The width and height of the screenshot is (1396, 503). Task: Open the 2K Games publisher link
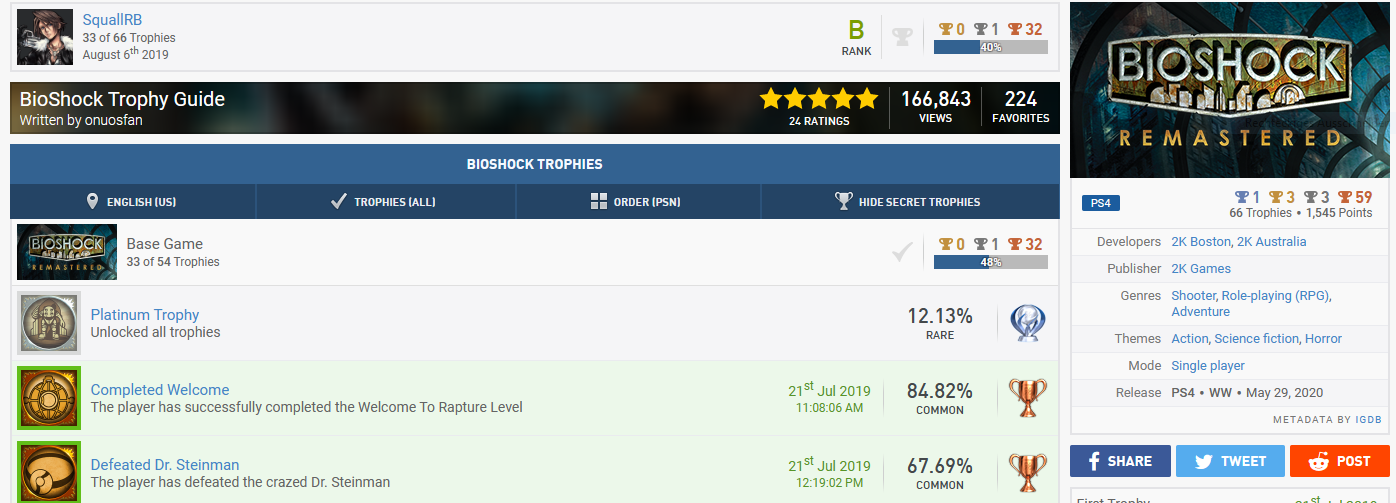1201,269
